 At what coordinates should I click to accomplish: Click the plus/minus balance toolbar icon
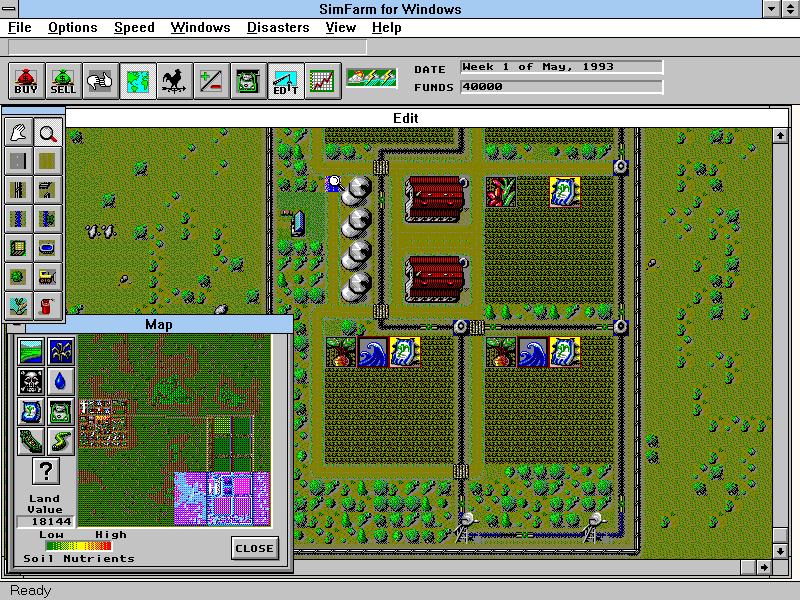click(x=212, y=81)
